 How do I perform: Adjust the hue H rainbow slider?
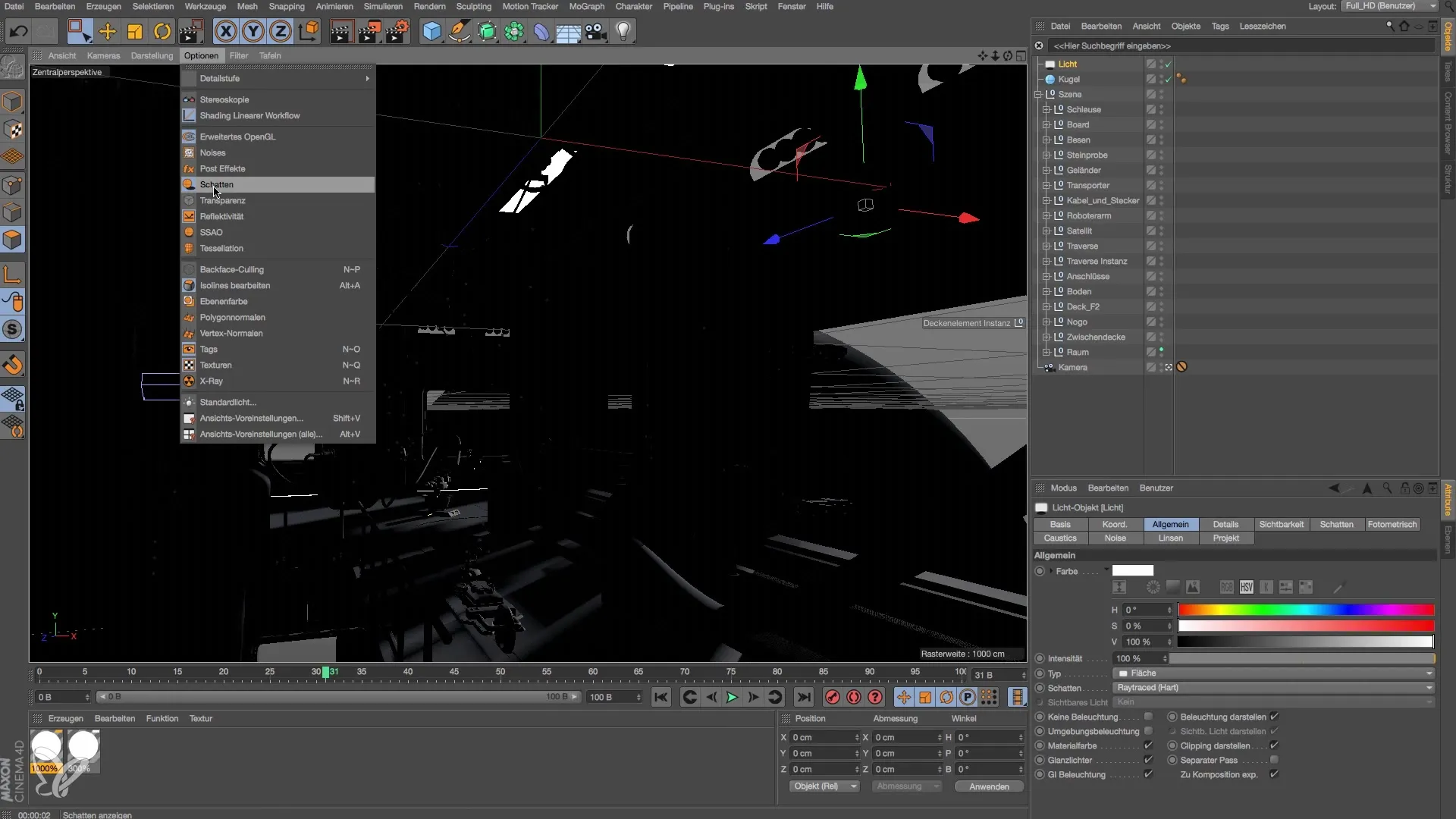[x=1306, y=610]
